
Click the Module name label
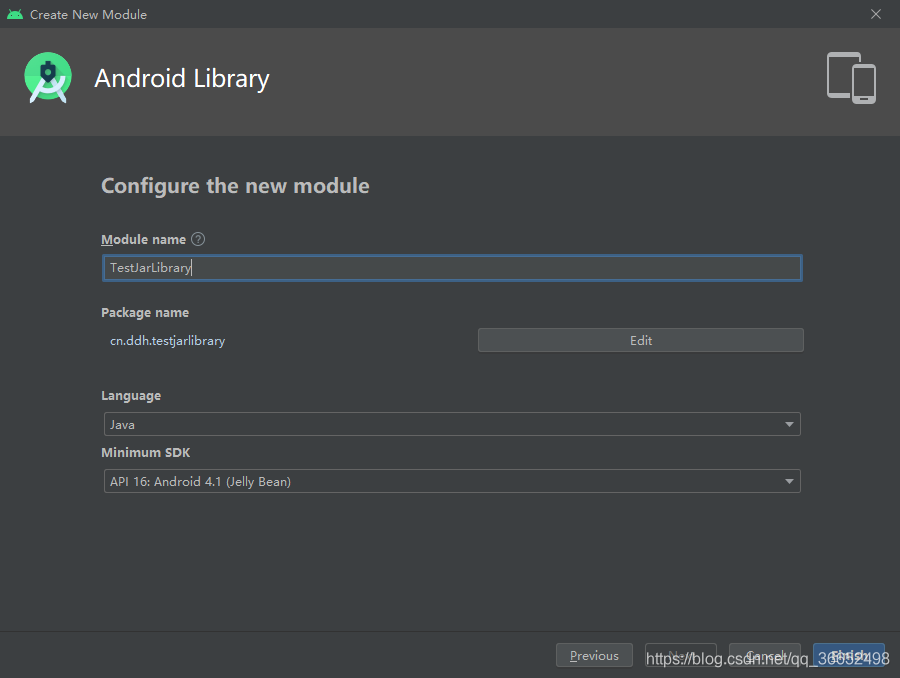143,239
